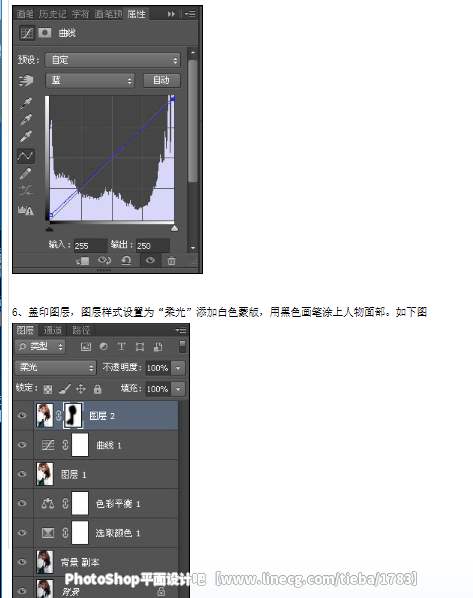Image resolution: width=473 pixels, height=598 pixels.
Task: Select the edit points curve tool
Action: coord(26,156)
